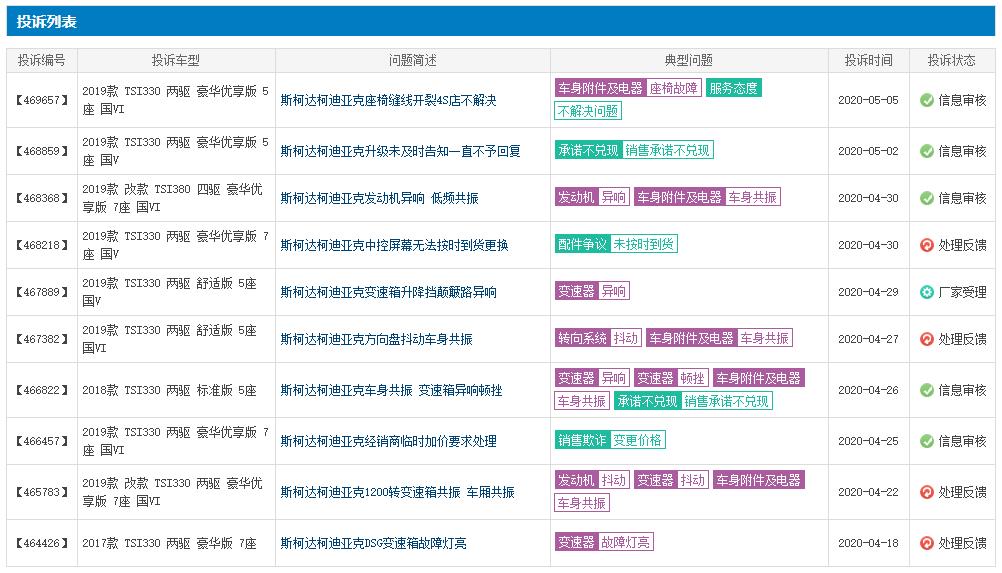Click date 2020-04-29
Screen dimensions: 1002x573
coord(868,293)
